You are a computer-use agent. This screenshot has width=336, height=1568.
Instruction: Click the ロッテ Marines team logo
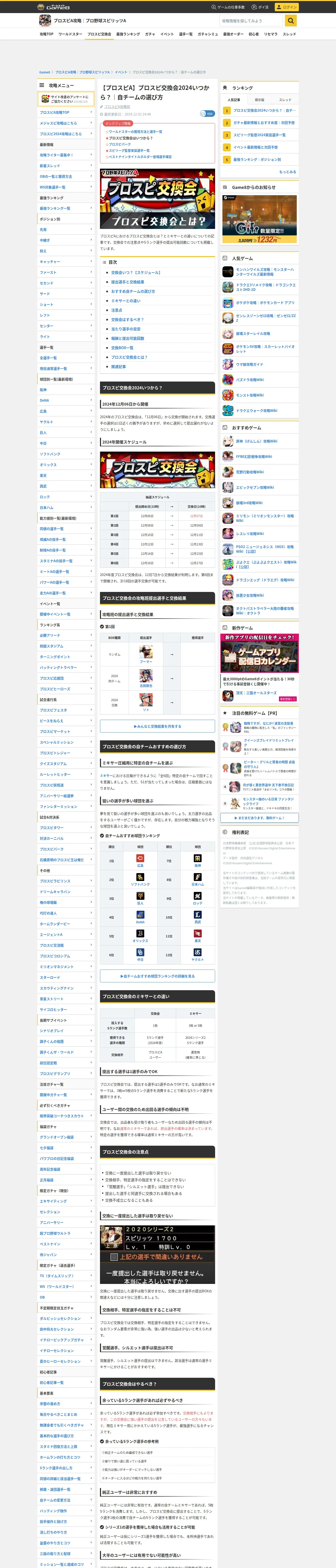[198, 896]
